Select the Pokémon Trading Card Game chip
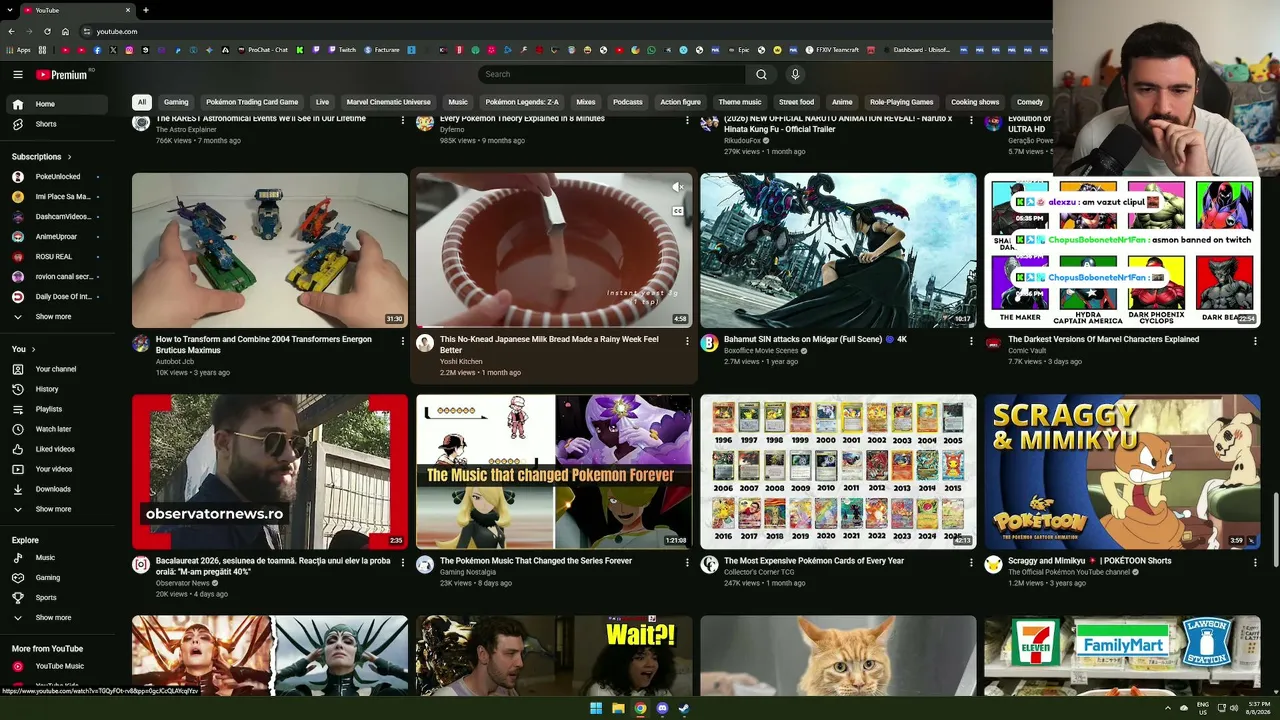The width and height of the screenshot is (1280, 720). [x=252, y=102]
